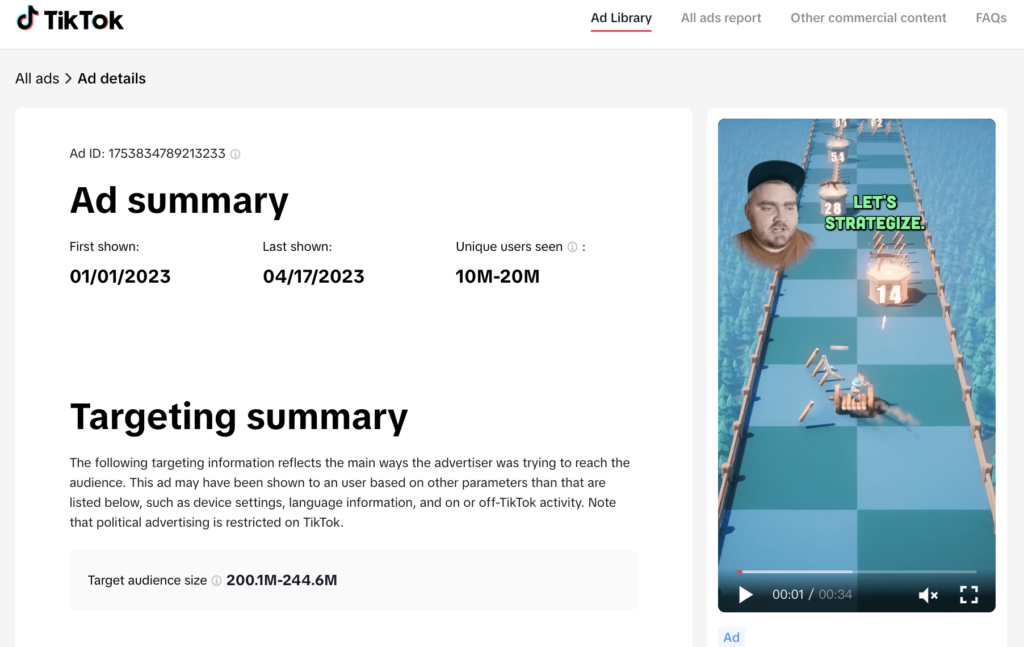Screen dimensions: 1024x647
Task: Click the Ad label below the video
Action: [731, 637]
